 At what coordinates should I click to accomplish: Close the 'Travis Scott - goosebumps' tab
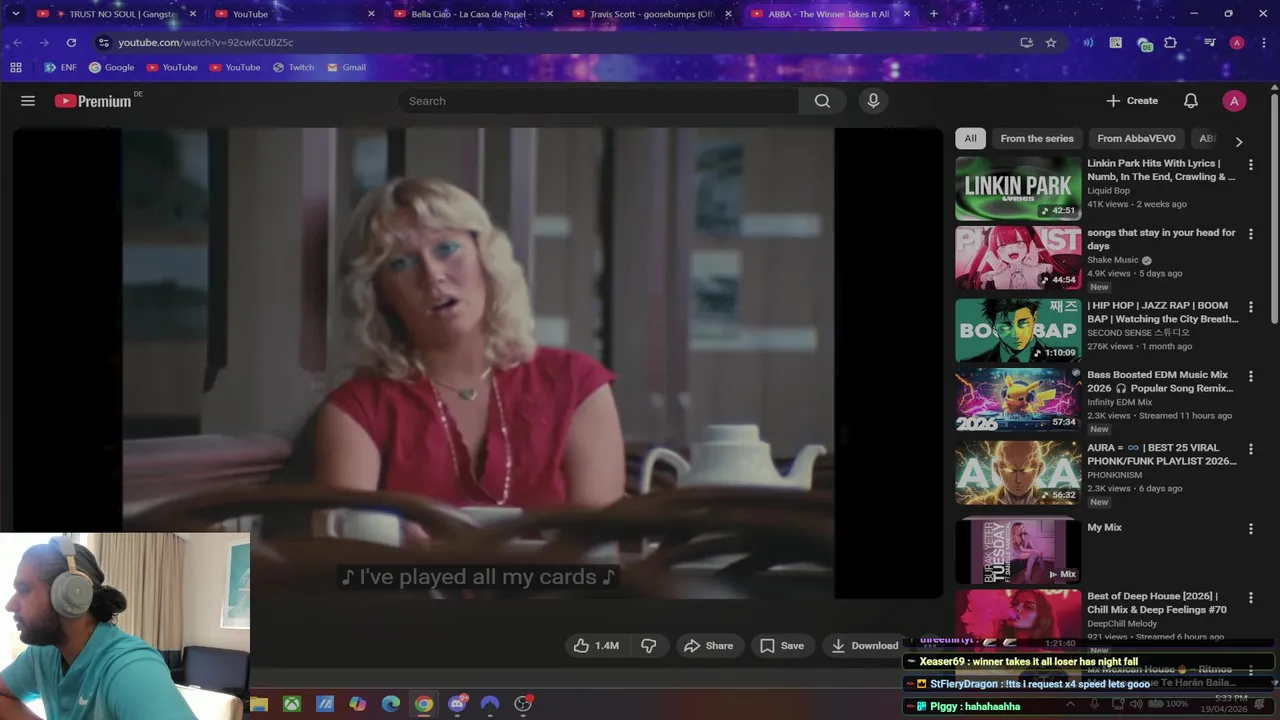point(728,14)
